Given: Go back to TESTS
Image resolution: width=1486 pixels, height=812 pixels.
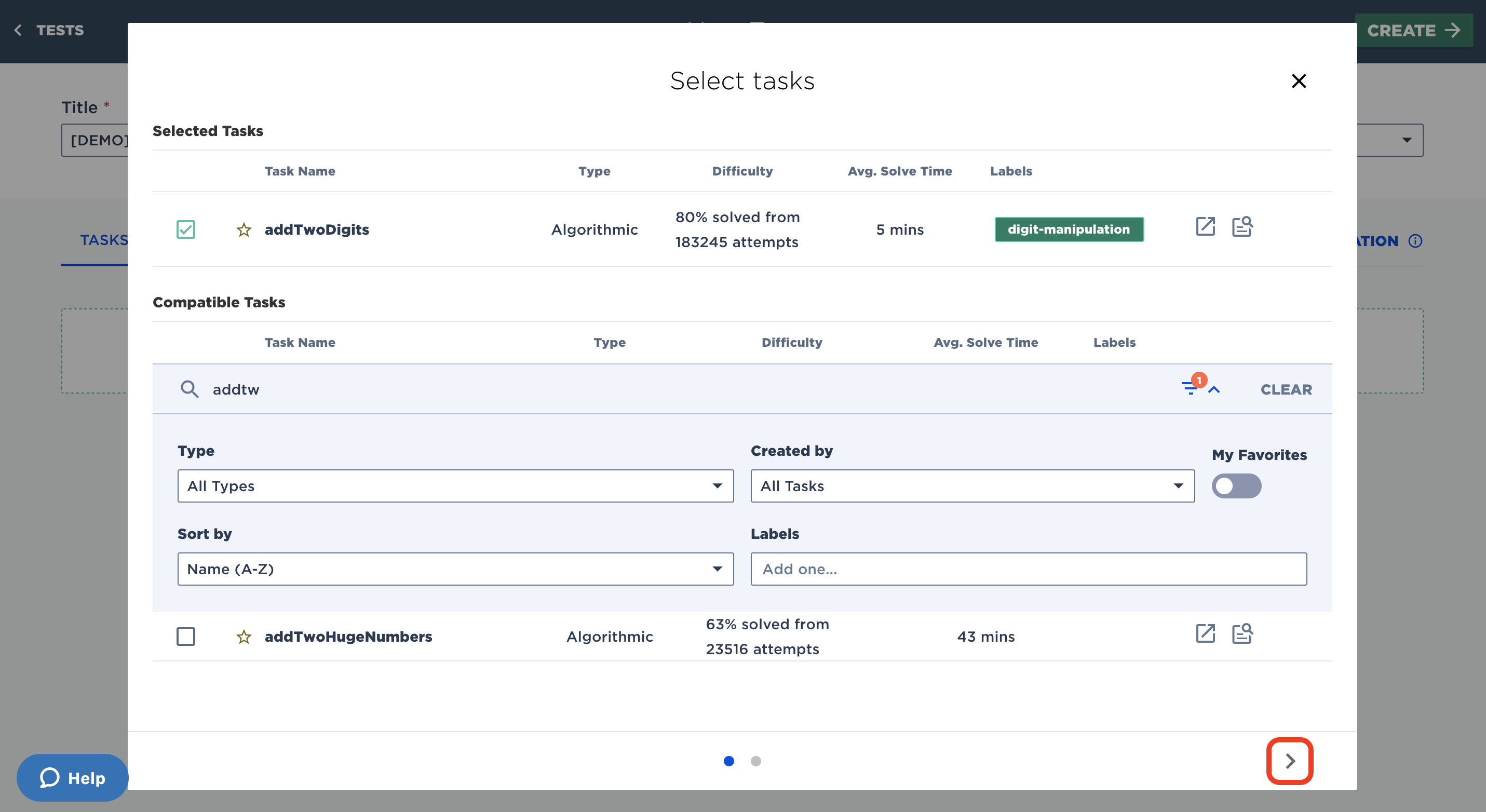Looking at the screenshot, I should 48,31.
